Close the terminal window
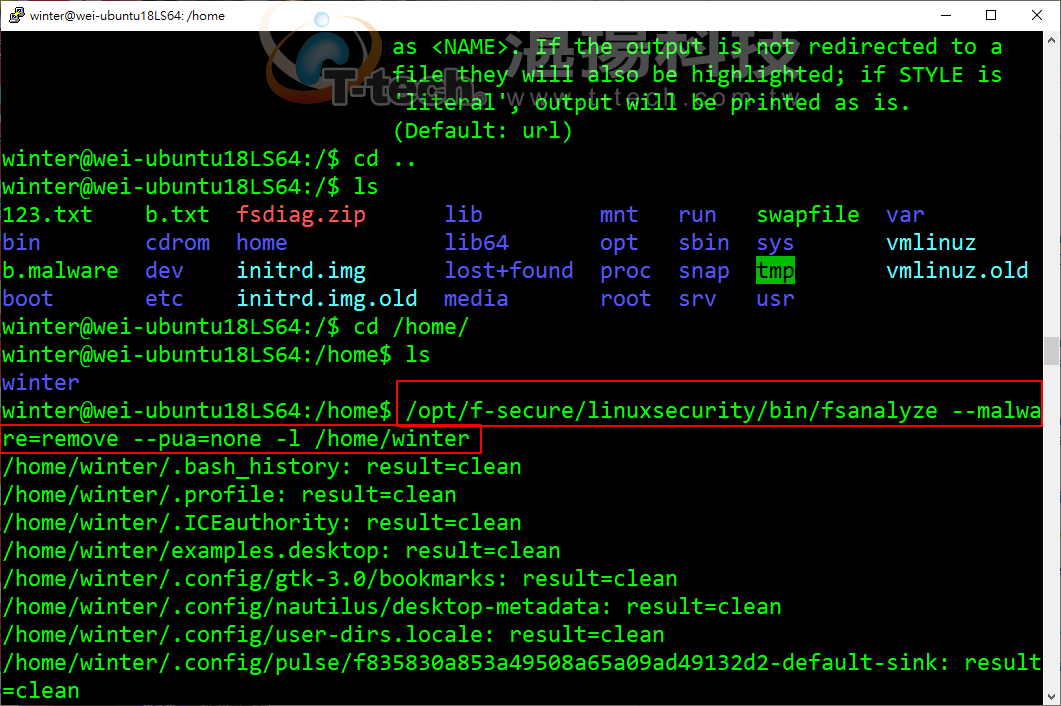This screenshot has height=706, width=1061. [1037, 15]
